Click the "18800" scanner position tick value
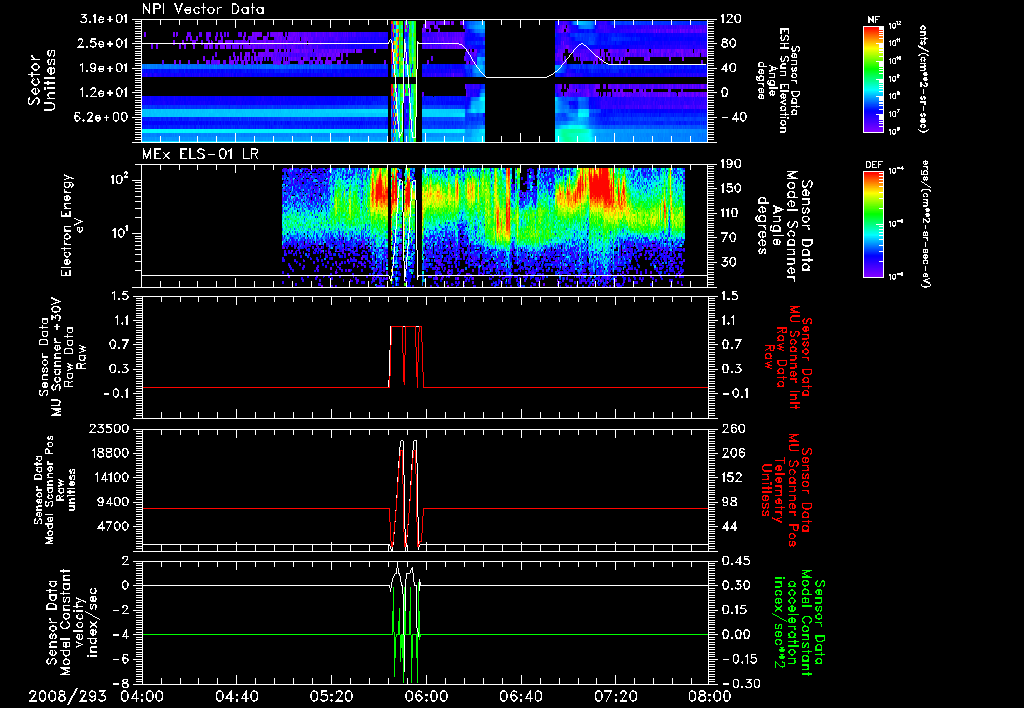Screen dimensions: 1024x708 tap(109, 453)
